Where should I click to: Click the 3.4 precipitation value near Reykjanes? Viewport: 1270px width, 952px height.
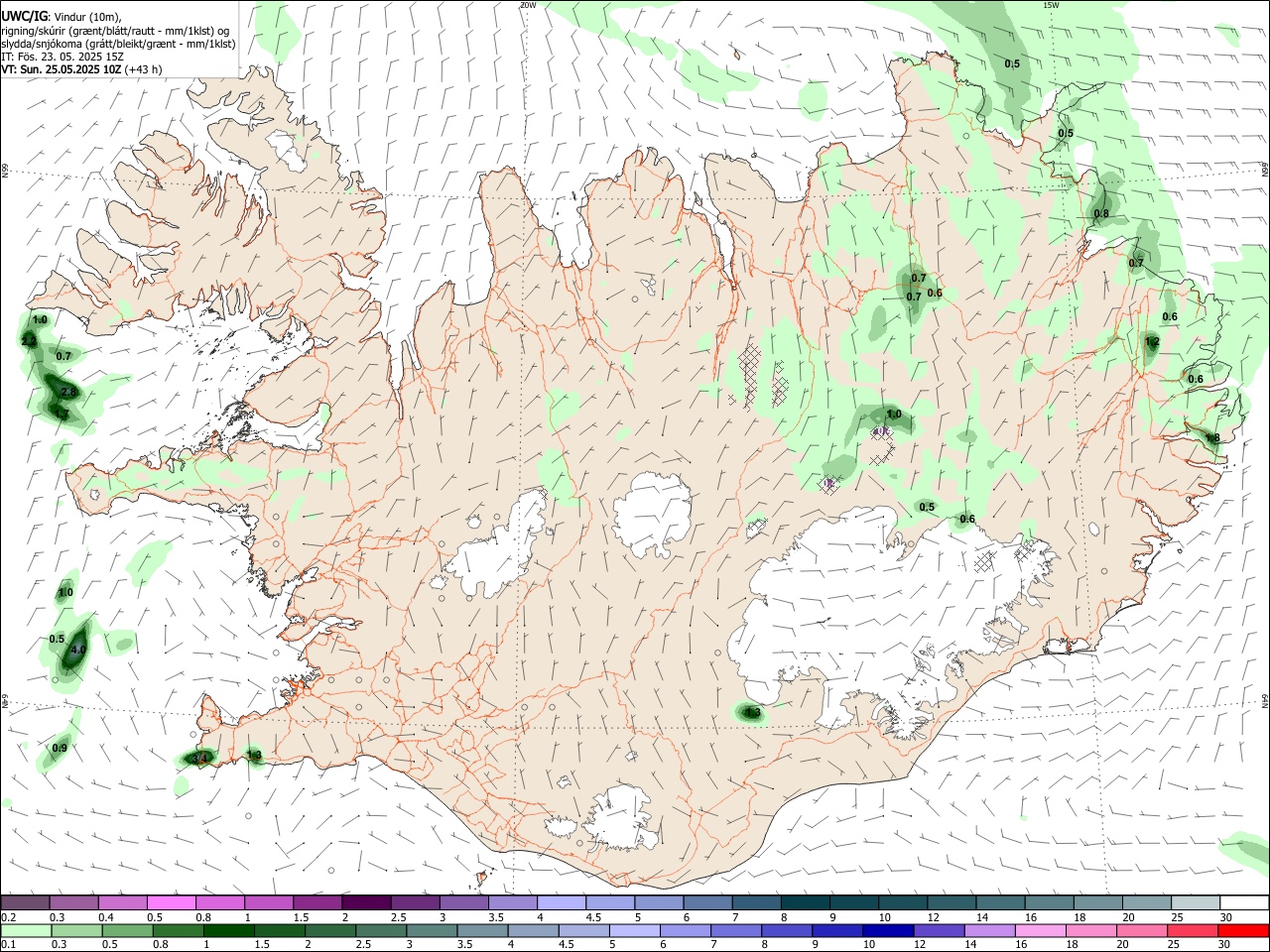tap(199, 758)
